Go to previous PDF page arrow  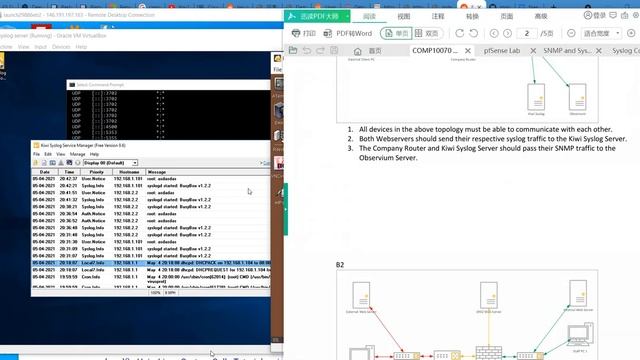point(494,33)
